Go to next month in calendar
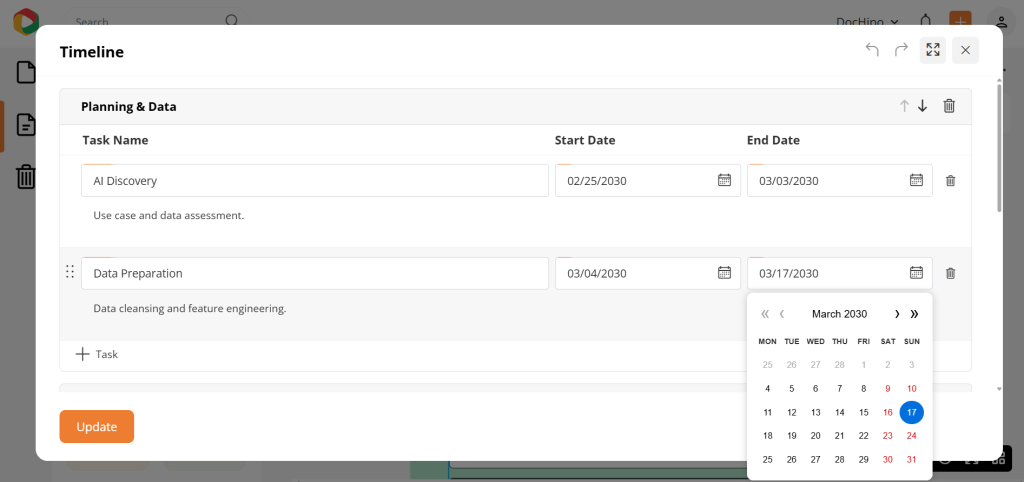The width and height of the screenshot is (1024, 482). [x=896, y=314]
